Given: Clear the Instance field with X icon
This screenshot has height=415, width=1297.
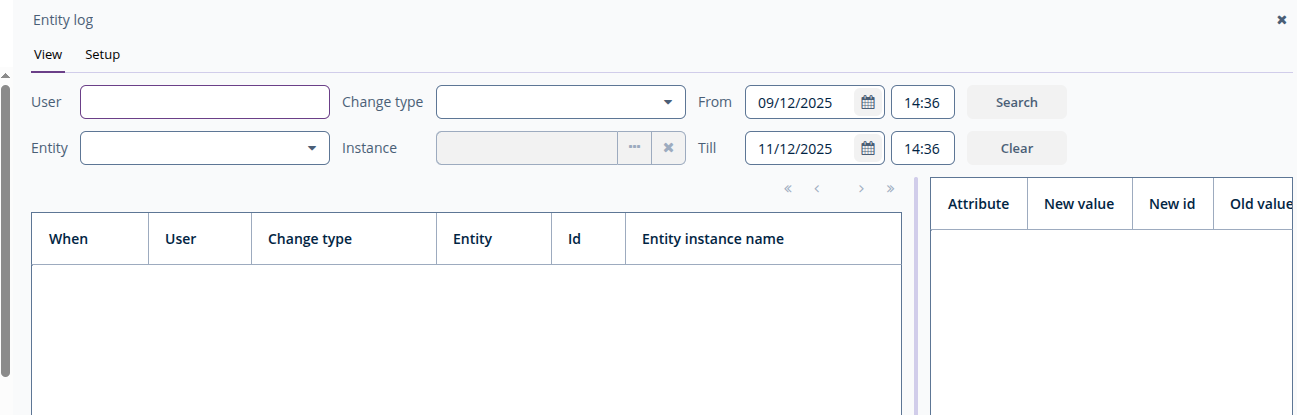Looking at the screenshot, I should point(668,148).
